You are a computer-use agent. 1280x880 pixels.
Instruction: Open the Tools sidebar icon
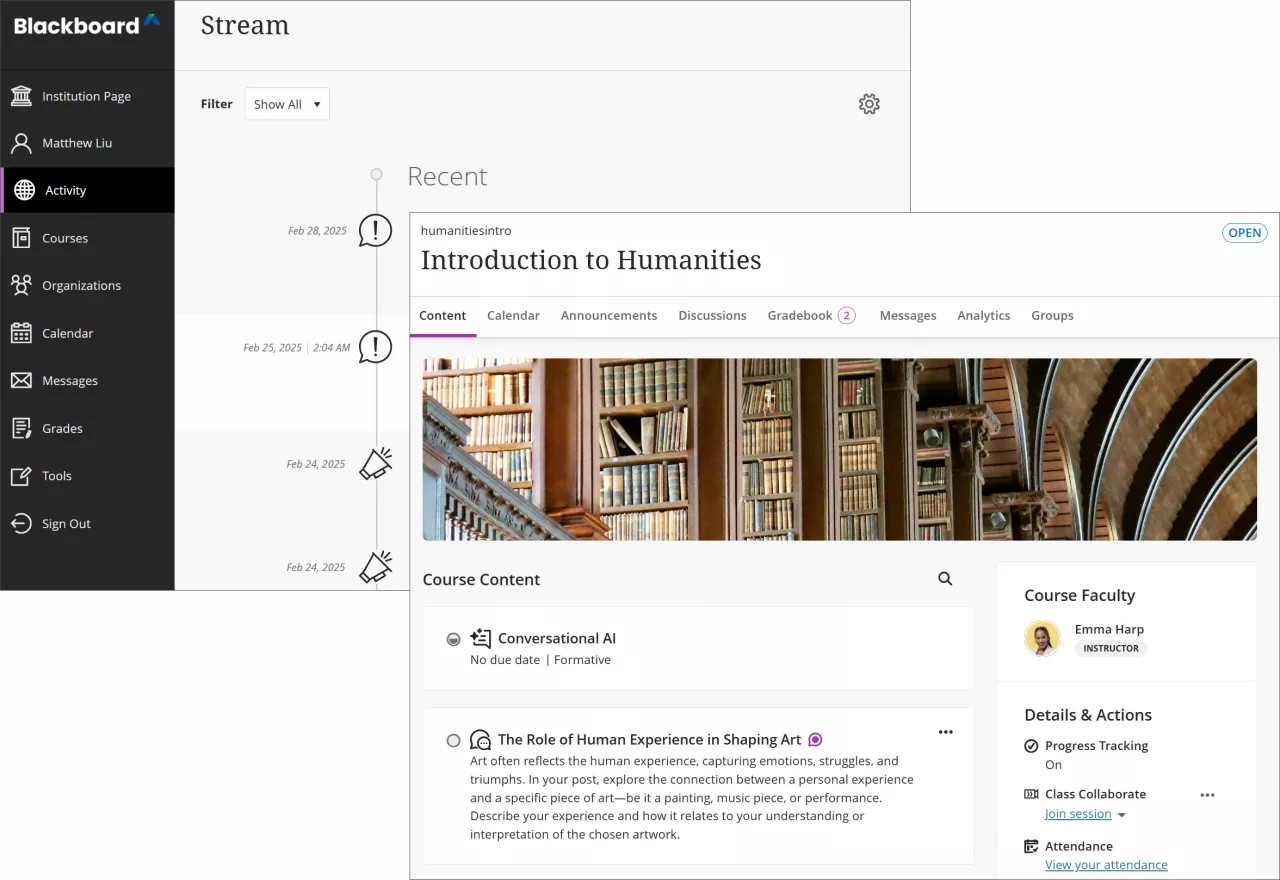[21, 475]
